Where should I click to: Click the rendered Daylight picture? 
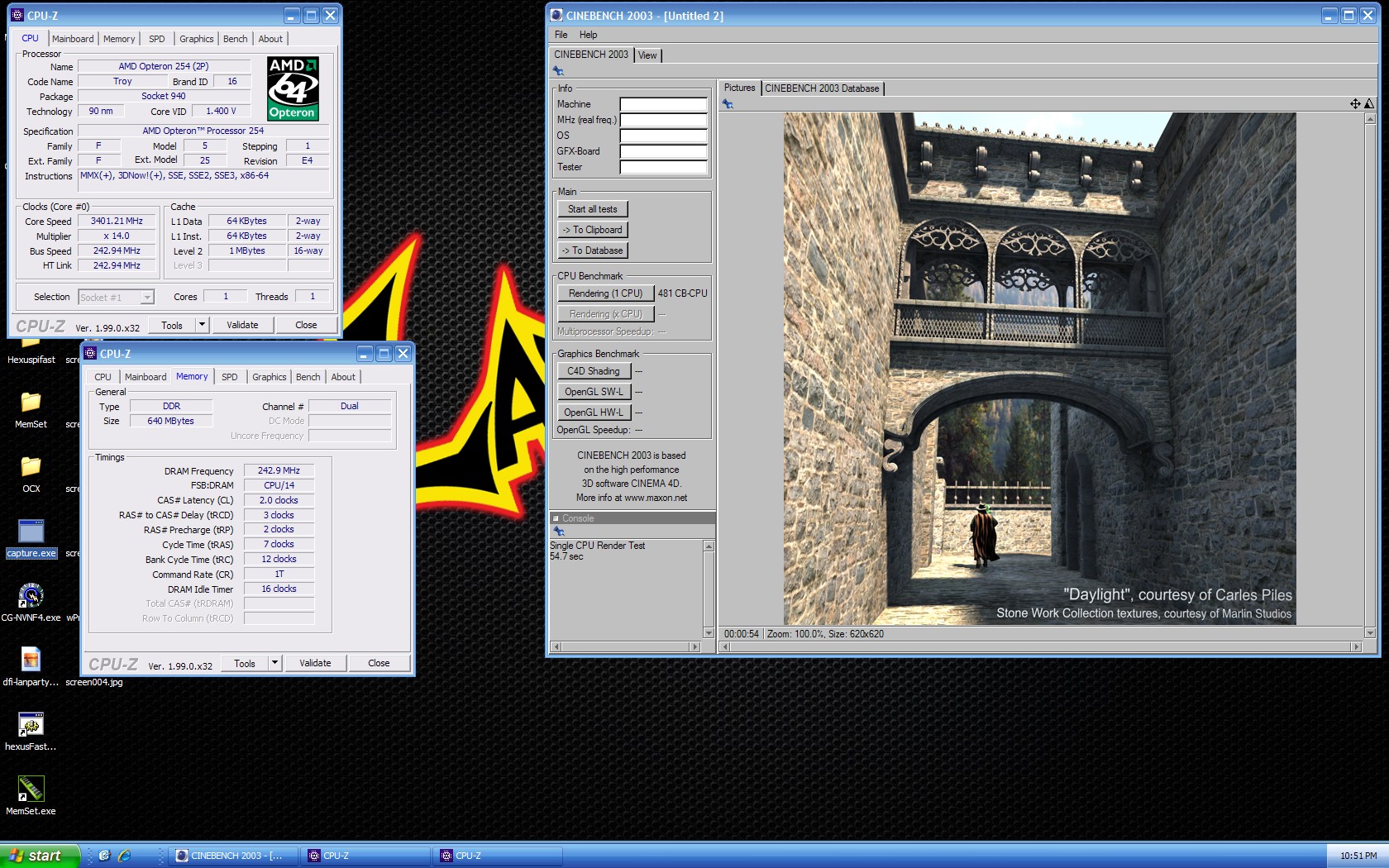(1039, 369)
